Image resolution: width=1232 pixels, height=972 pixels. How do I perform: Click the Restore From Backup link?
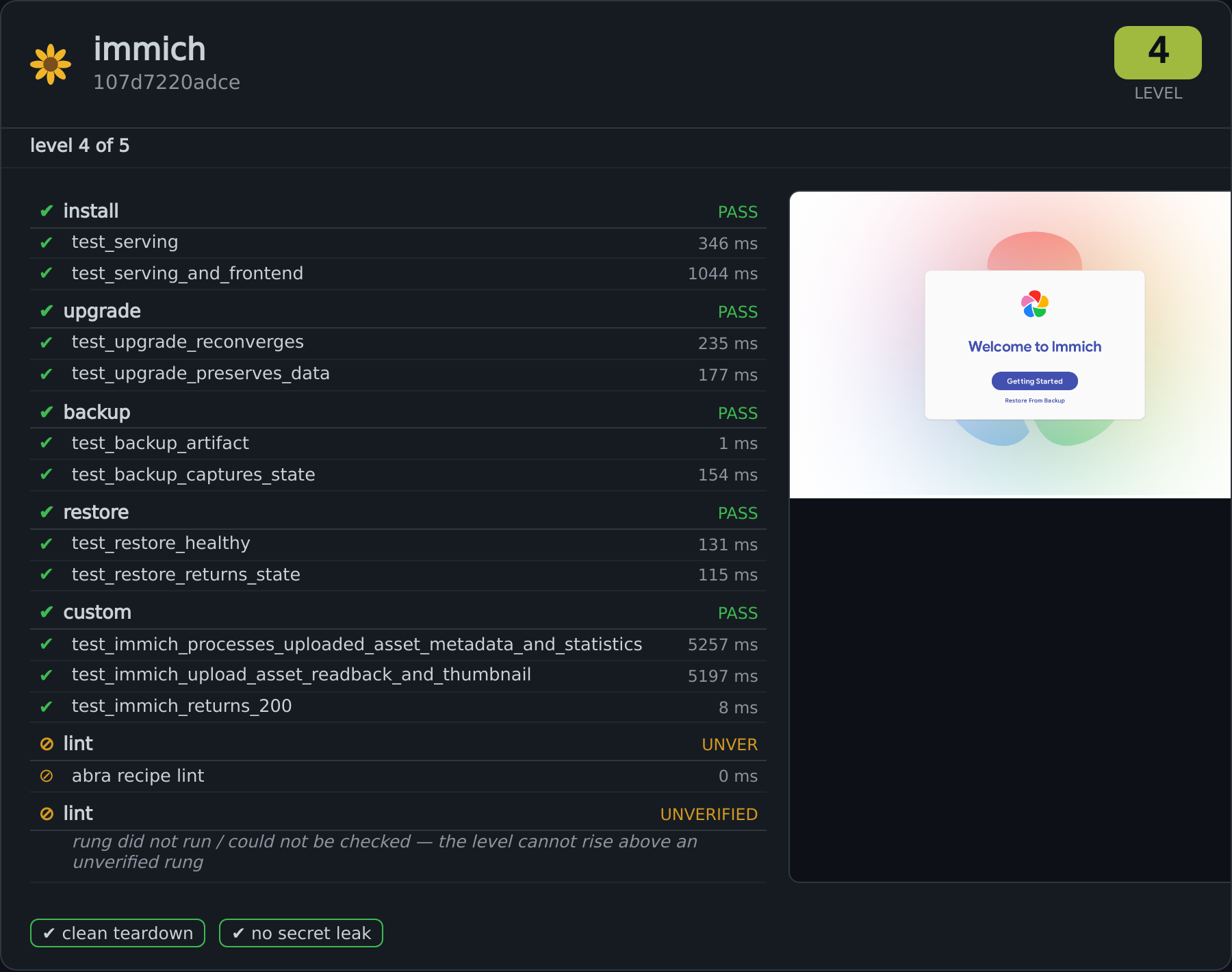coord(1035,400)
